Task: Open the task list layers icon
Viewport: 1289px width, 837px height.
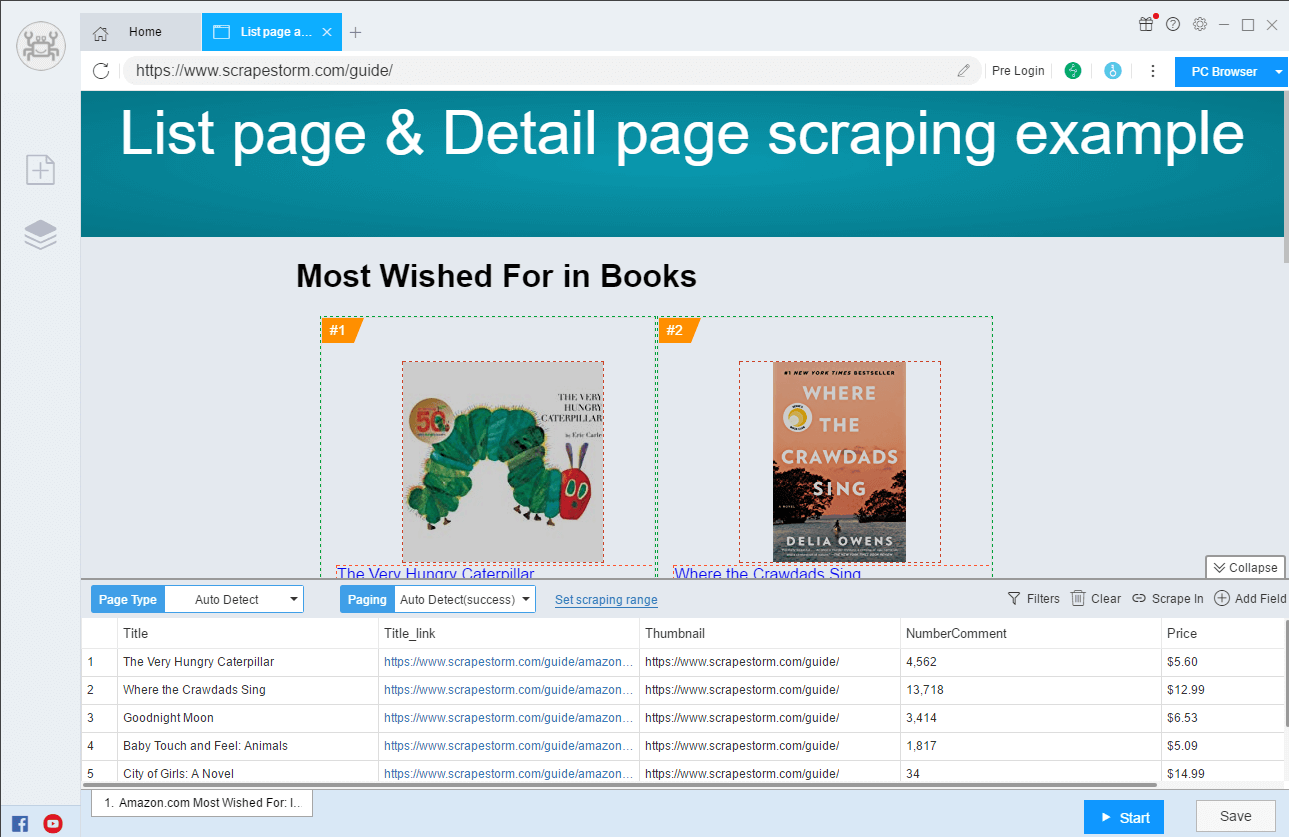Action: 40,235
